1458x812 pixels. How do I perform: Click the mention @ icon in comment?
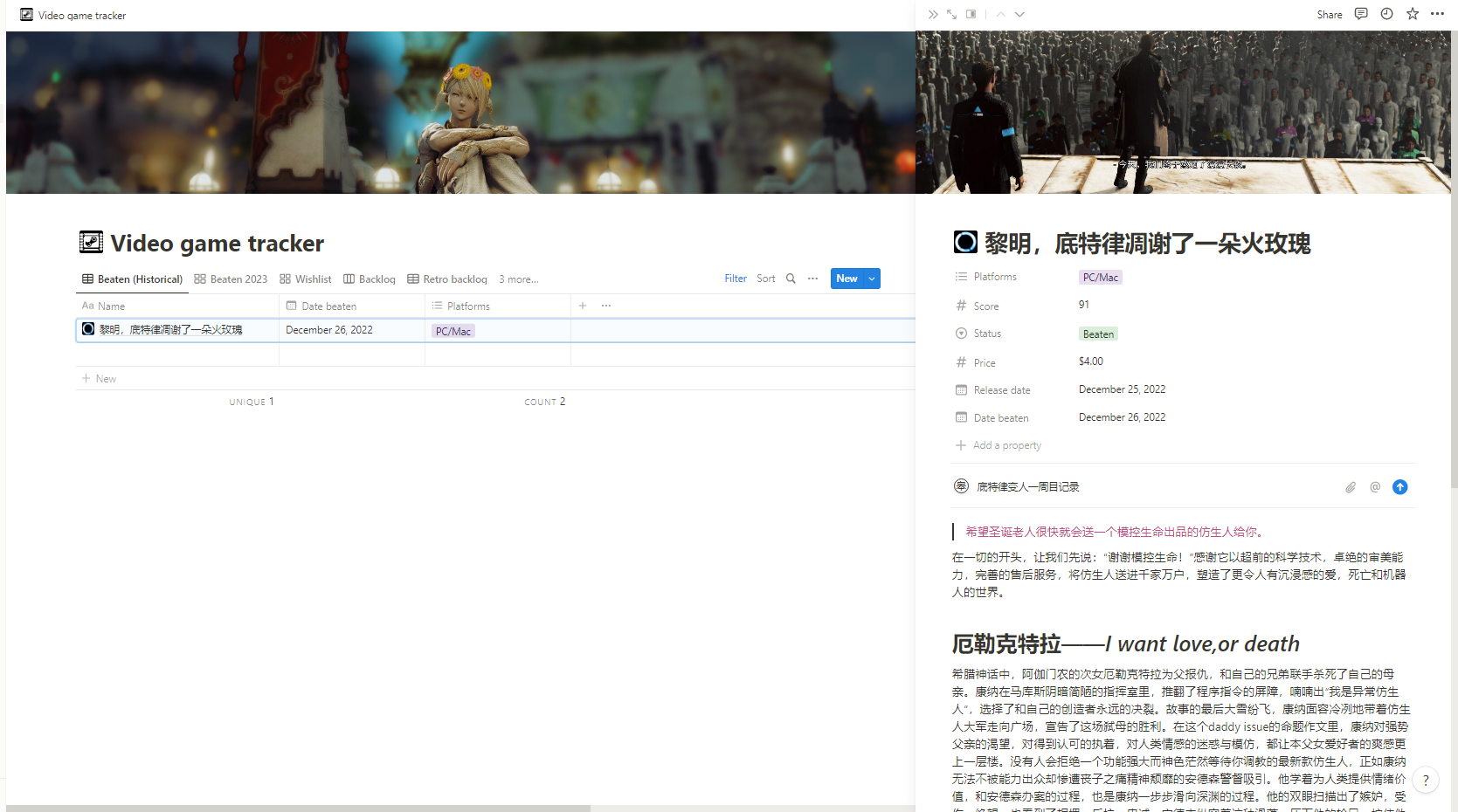point(1375,487)
